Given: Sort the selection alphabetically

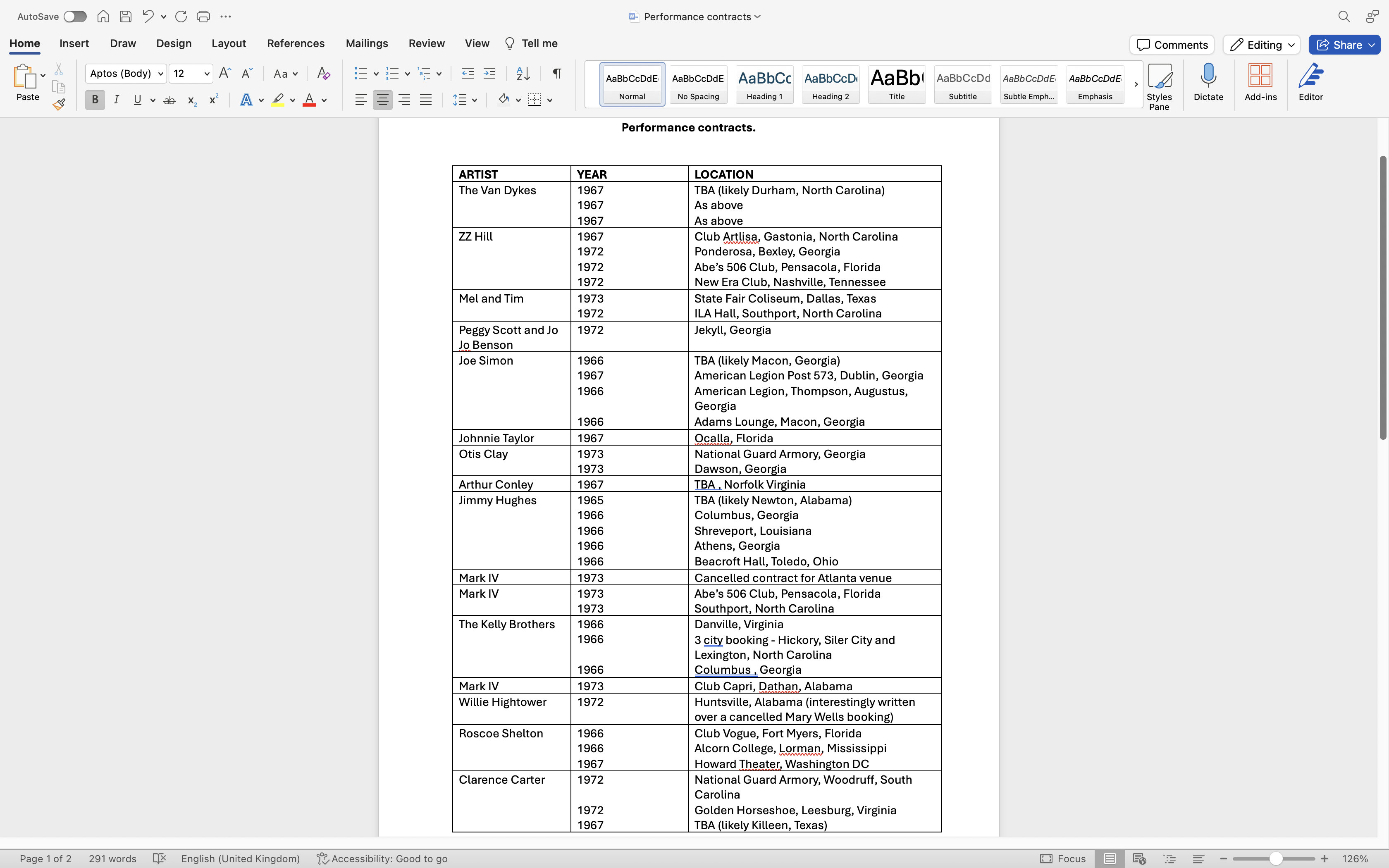Looking at the screenshot, I should point(523,74).
